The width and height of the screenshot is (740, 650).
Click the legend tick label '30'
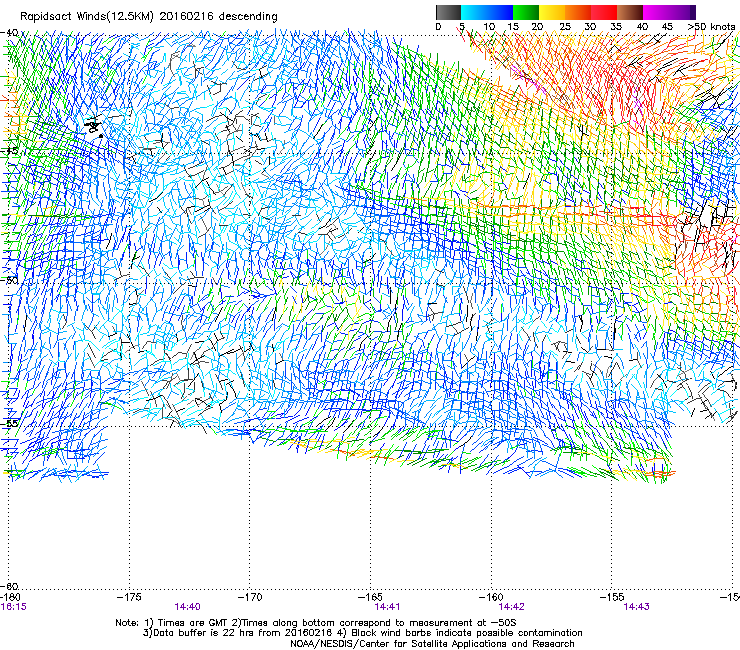coord(590,27)
